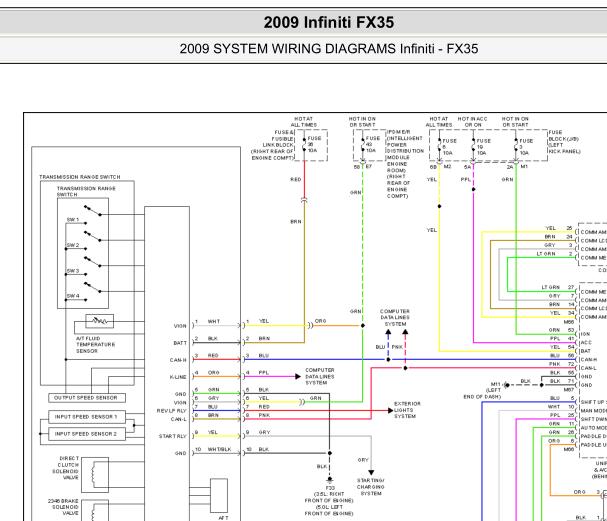Select the 'SW 3' switch label
Screen dimensions: 607x521
point(73,271)
